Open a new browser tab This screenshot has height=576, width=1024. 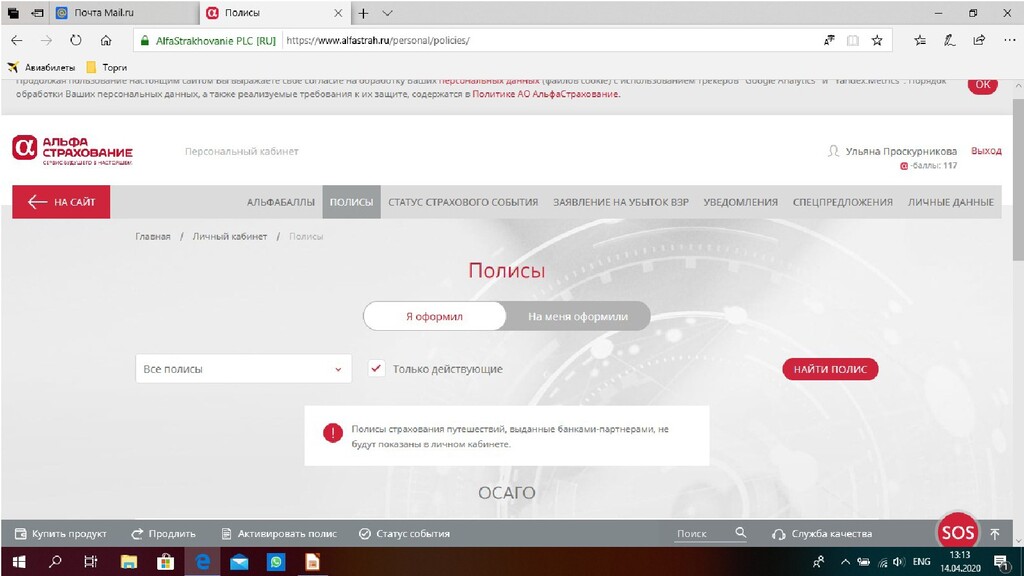tap(363, 13)
